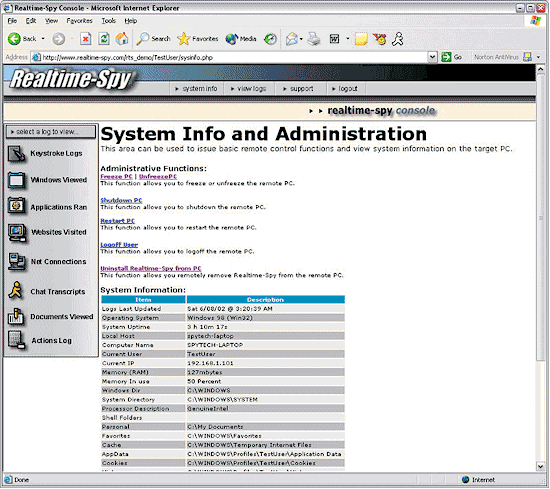The image size is (550, 489).
Task: Open the Tools menu
Action: tap(108, 21)
